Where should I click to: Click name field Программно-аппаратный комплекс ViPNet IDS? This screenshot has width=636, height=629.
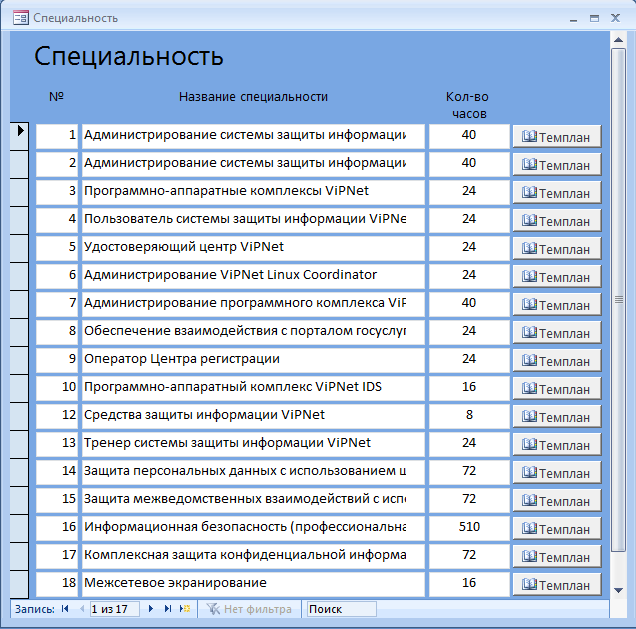coord(253,388)
